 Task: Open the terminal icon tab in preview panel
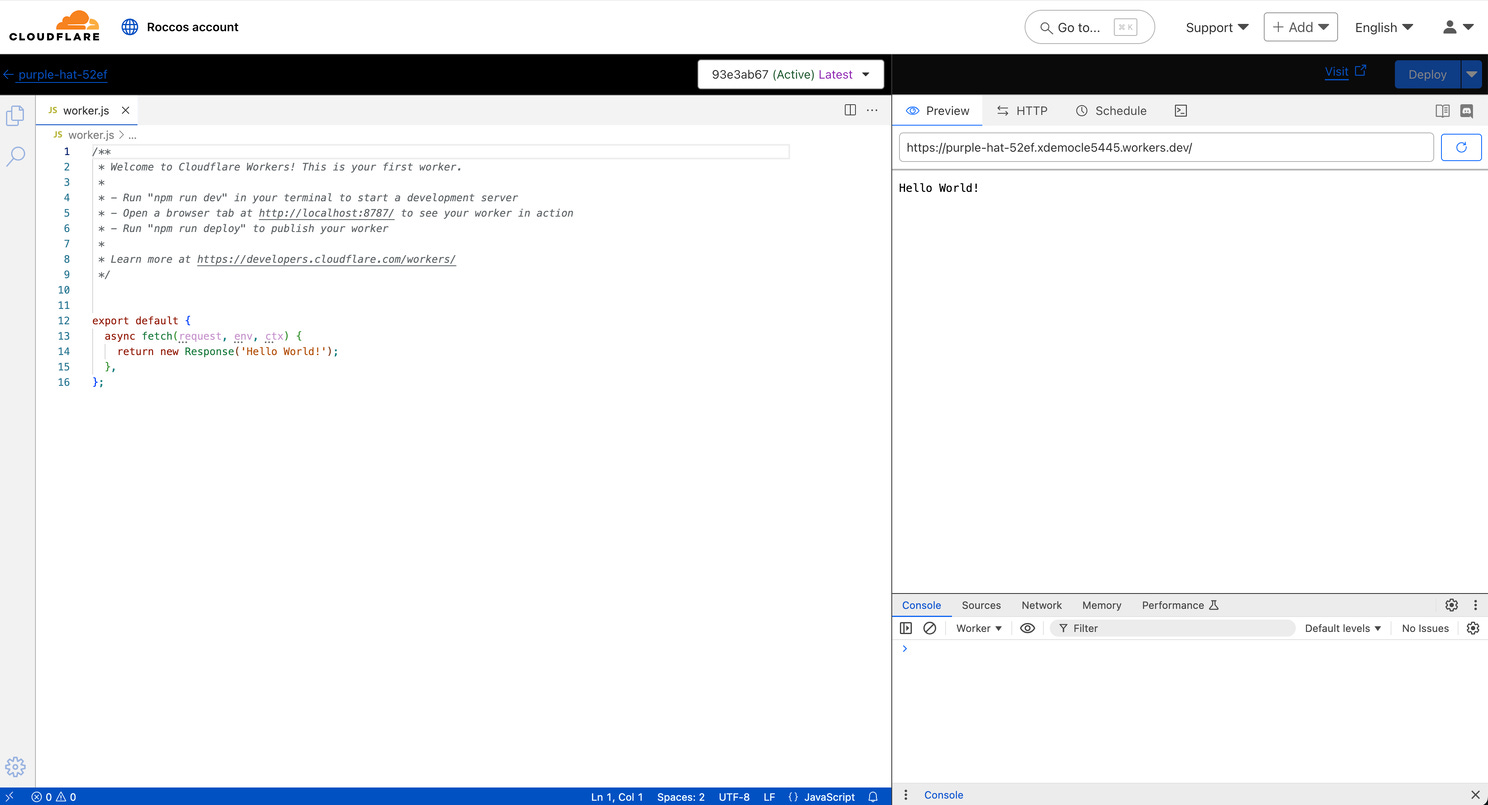click(1181, 111)
